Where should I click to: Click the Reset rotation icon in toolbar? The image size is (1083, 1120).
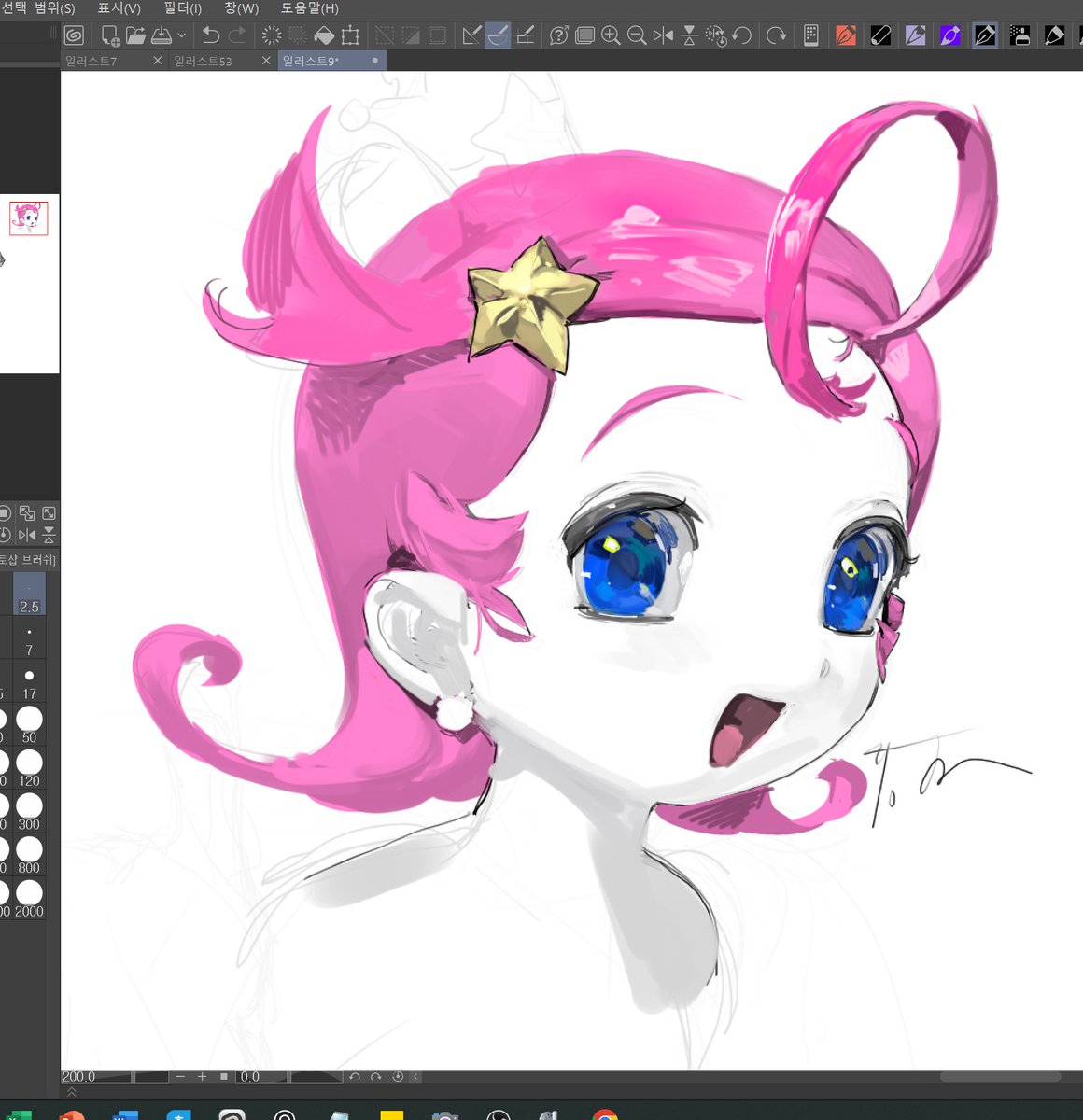click(716, 35)
